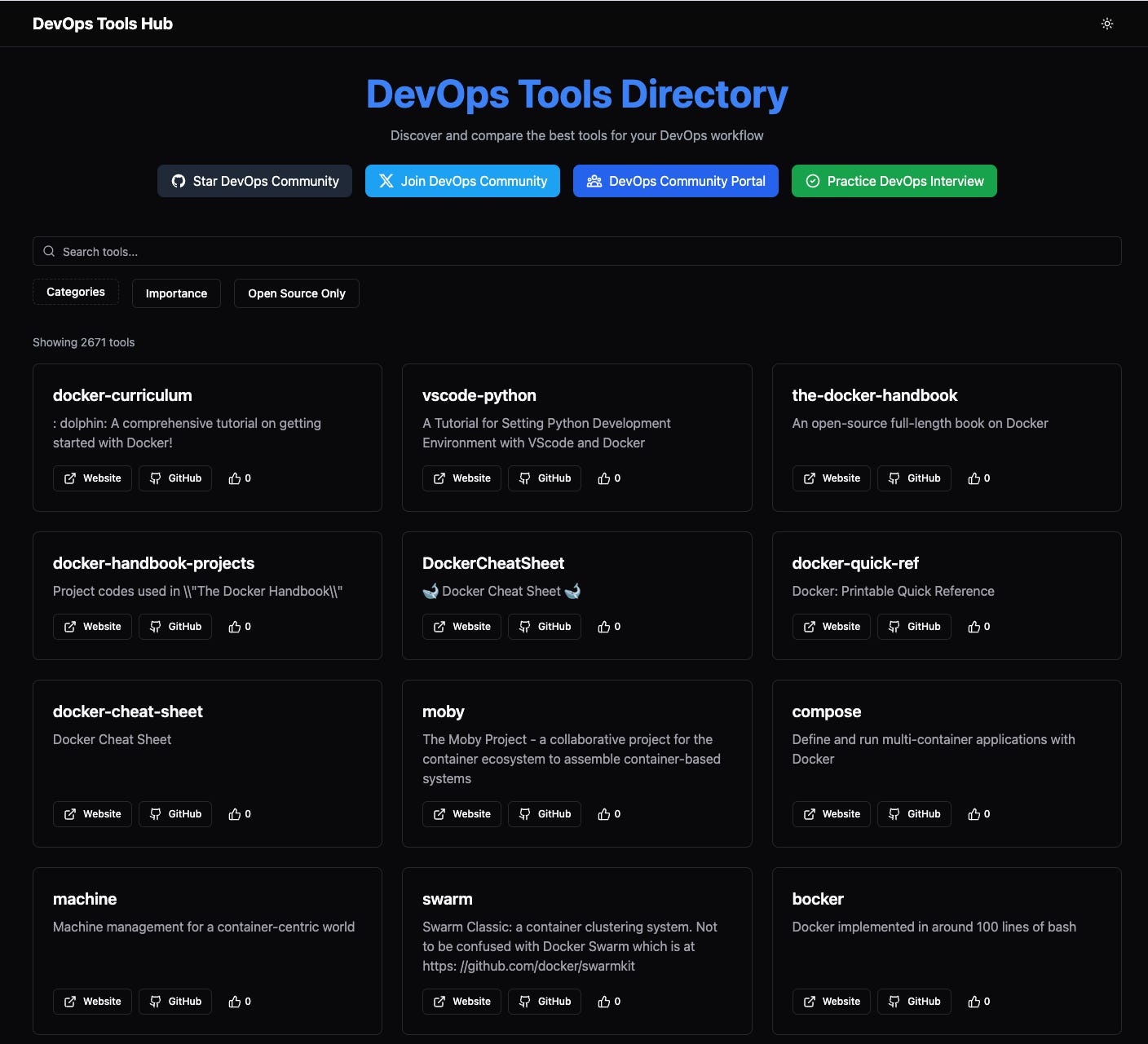
Task: Visit DockerCheatSheet GitHub
Action: tap(545, 627)
